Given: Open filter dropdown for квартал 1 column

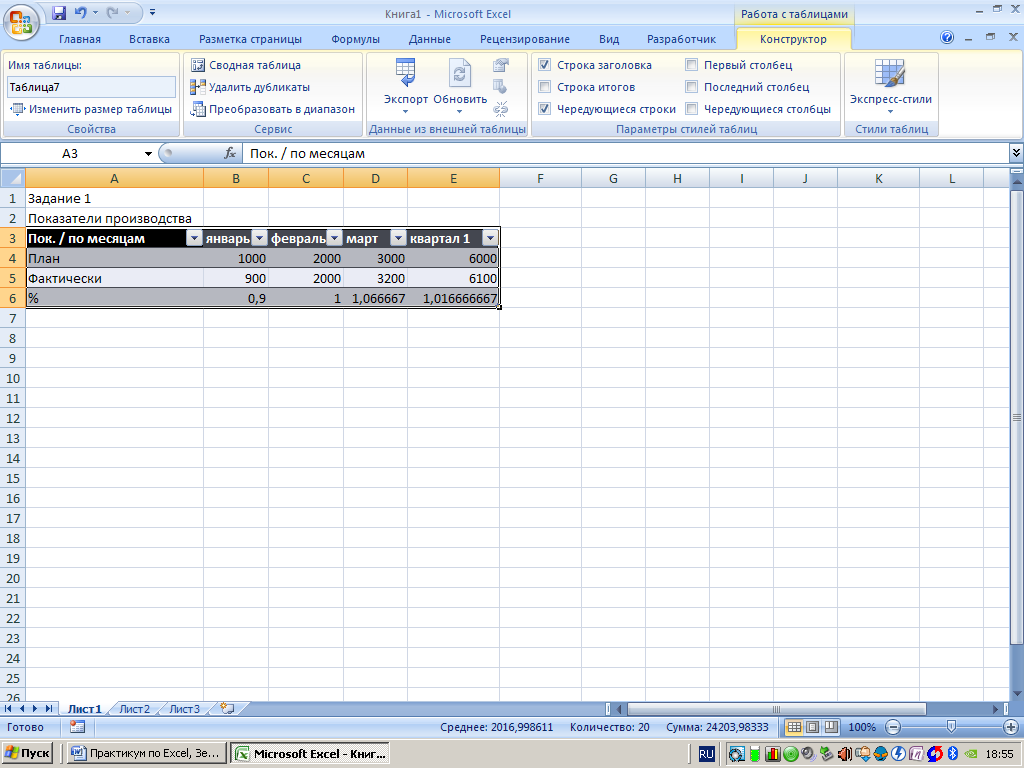Looking at the screenshot, I should tap(490, 238).
